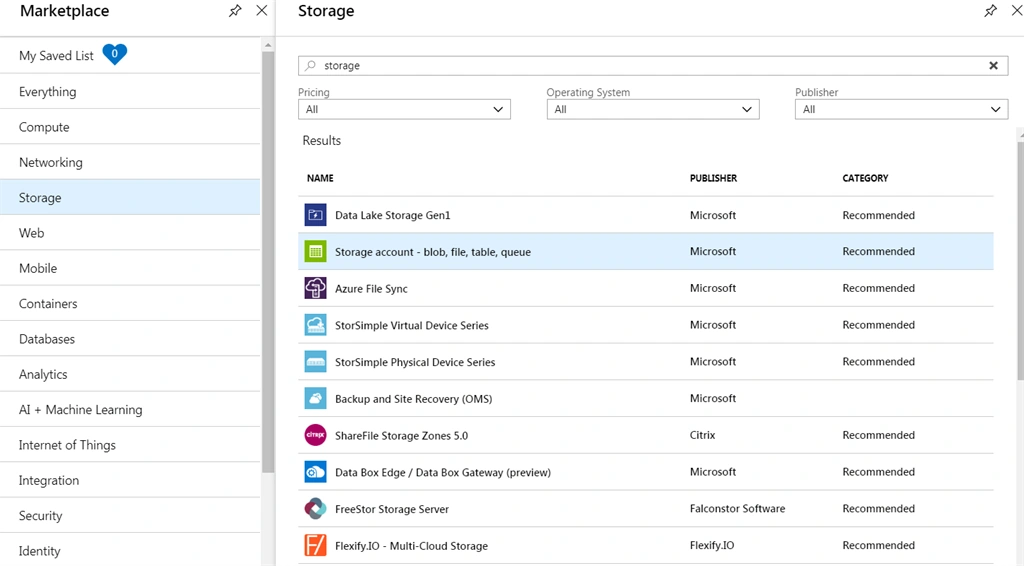Click the green Storage account icon
This screenshot has width=1024, height=566.
click(315, 251)
